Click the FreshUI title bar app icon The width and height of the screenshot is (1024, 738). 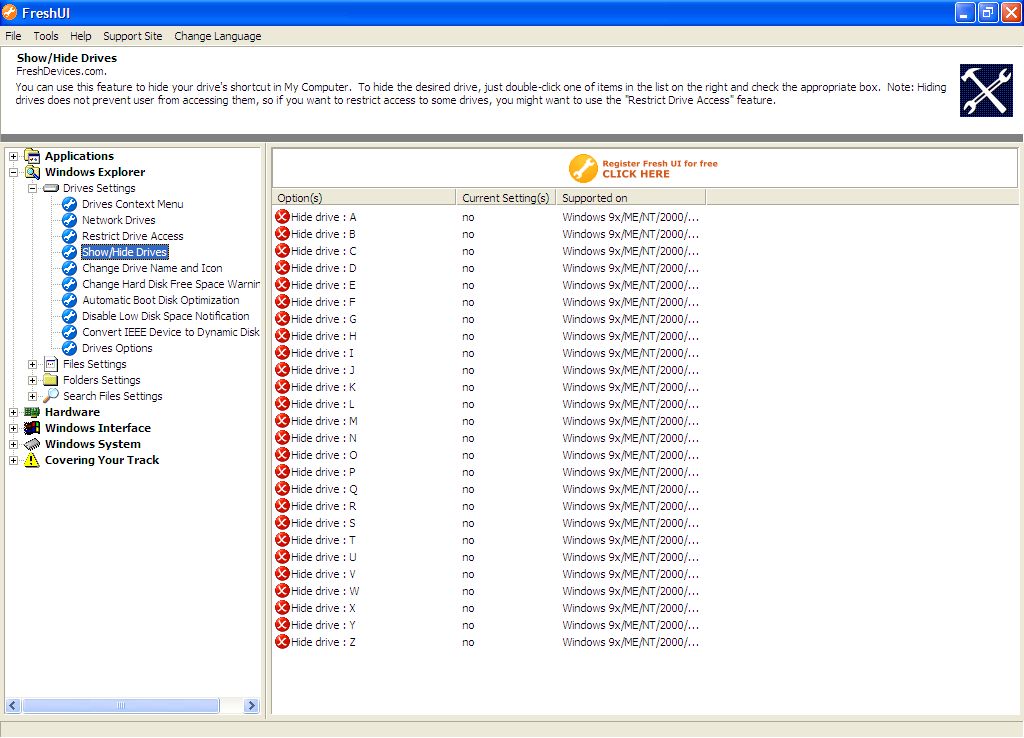tap(10, 12)
